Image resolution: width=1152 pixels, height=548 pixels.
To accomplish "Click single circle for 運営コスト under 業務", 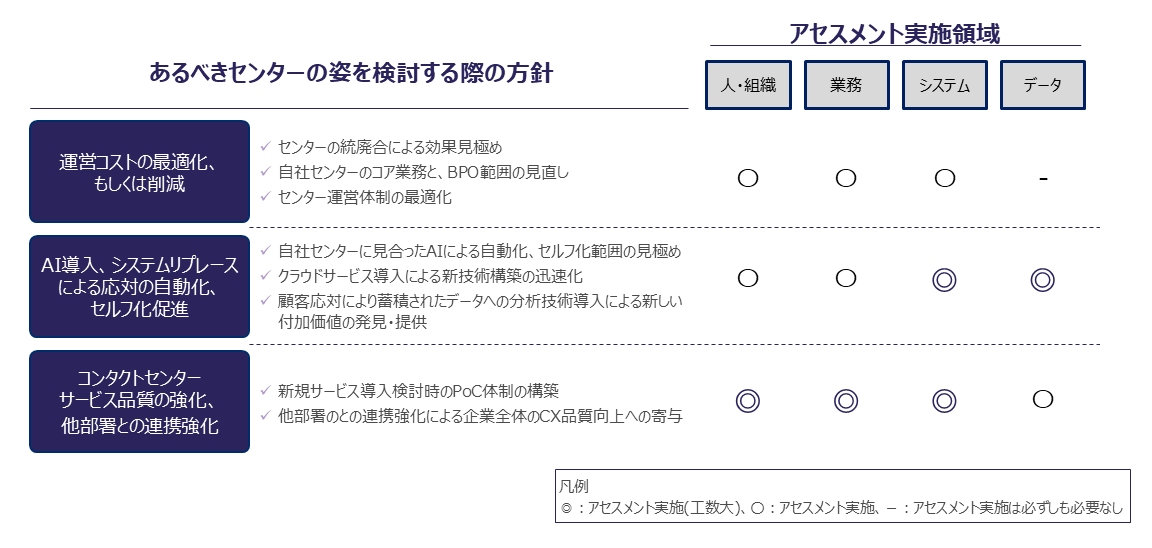I will (x=845, y=179).
